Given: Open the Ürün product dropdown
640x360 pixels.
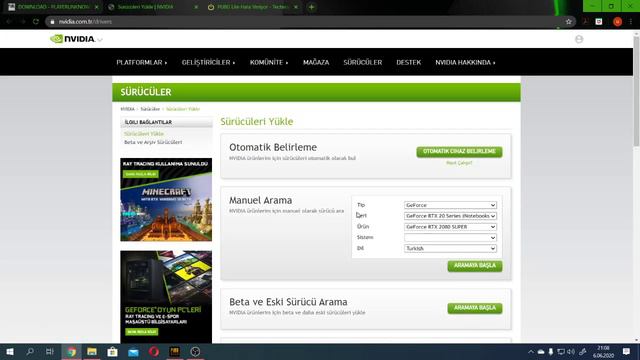Looking at the screenshot, I should pyautogui.click(x=450, y=227).
